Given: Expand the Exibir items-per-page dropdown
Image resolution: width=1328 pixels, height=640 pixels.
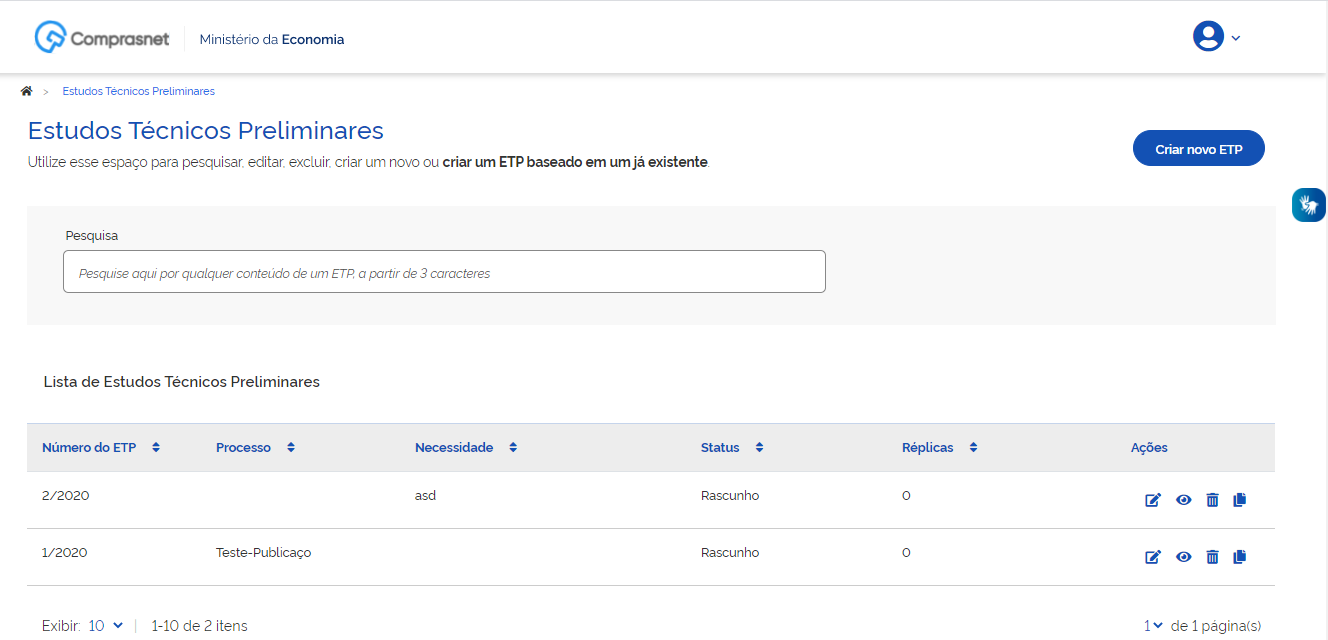Looking at the screenshot, I should click(x=106, y=626).
